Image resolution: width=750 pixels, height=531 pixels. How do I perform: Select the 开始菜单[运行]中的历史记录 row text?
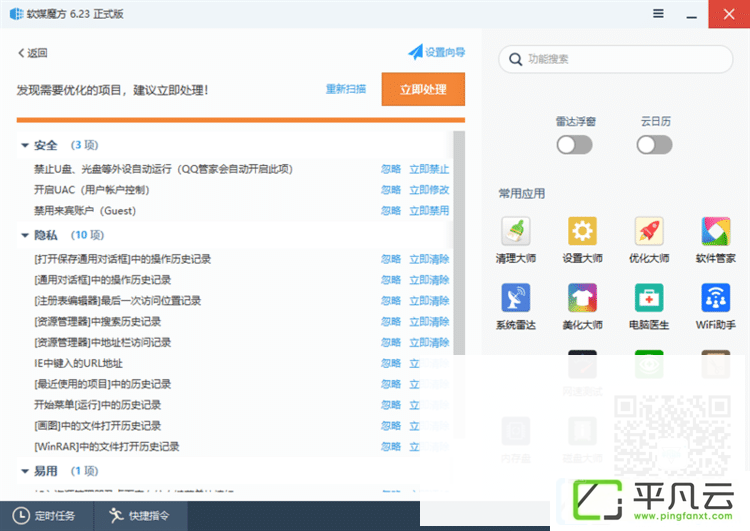97,405
